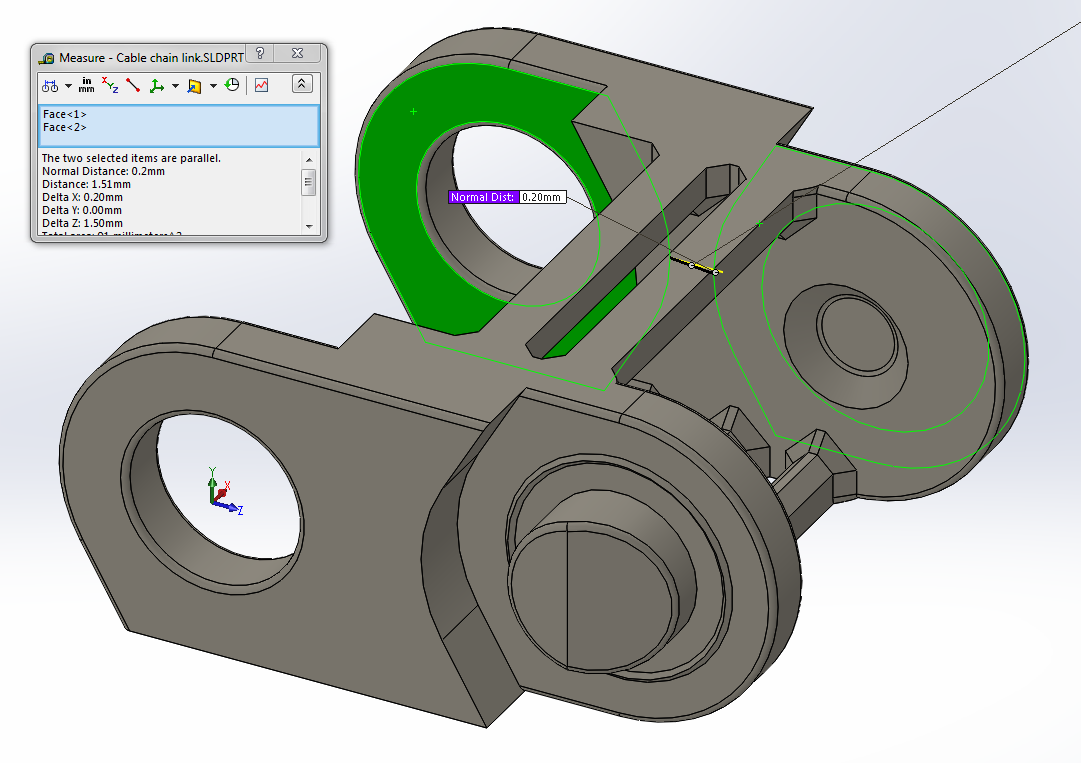Close the Measure dialog
1081x763 pixels.
[298, 53]
